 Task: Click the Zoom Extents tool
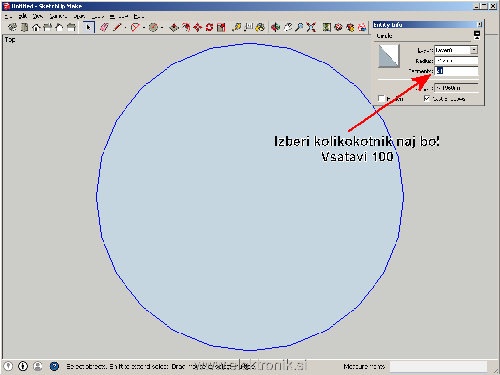311,27
